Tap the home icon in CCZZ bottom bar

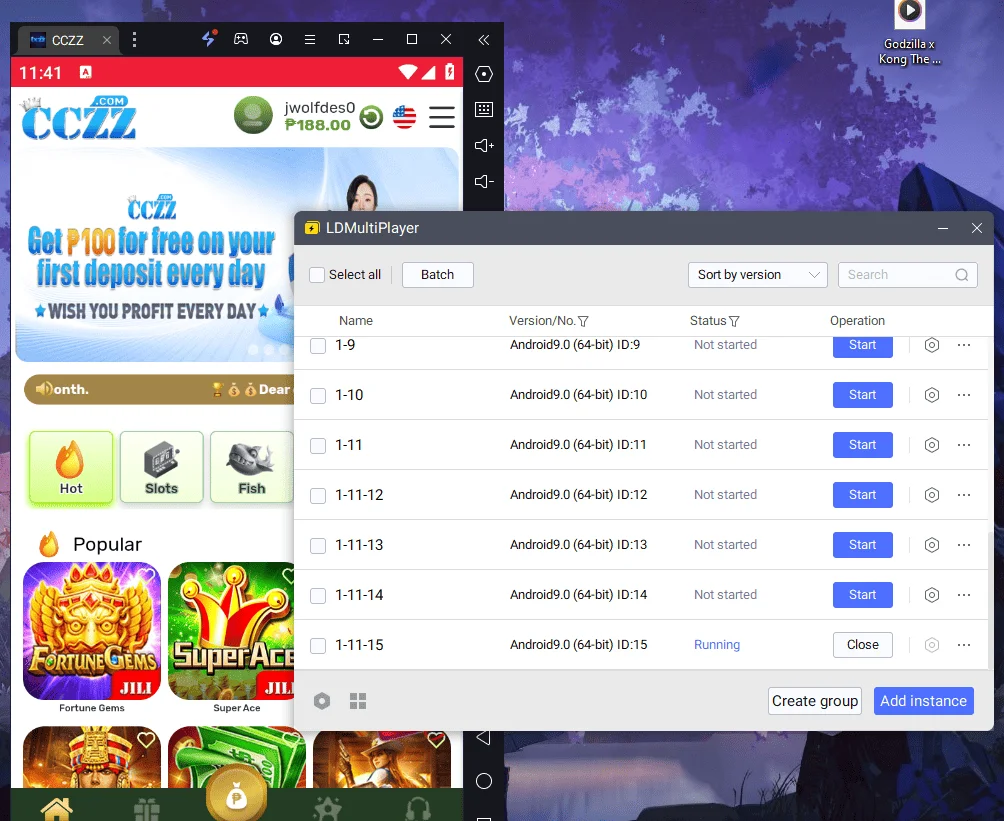coord(56,808)
